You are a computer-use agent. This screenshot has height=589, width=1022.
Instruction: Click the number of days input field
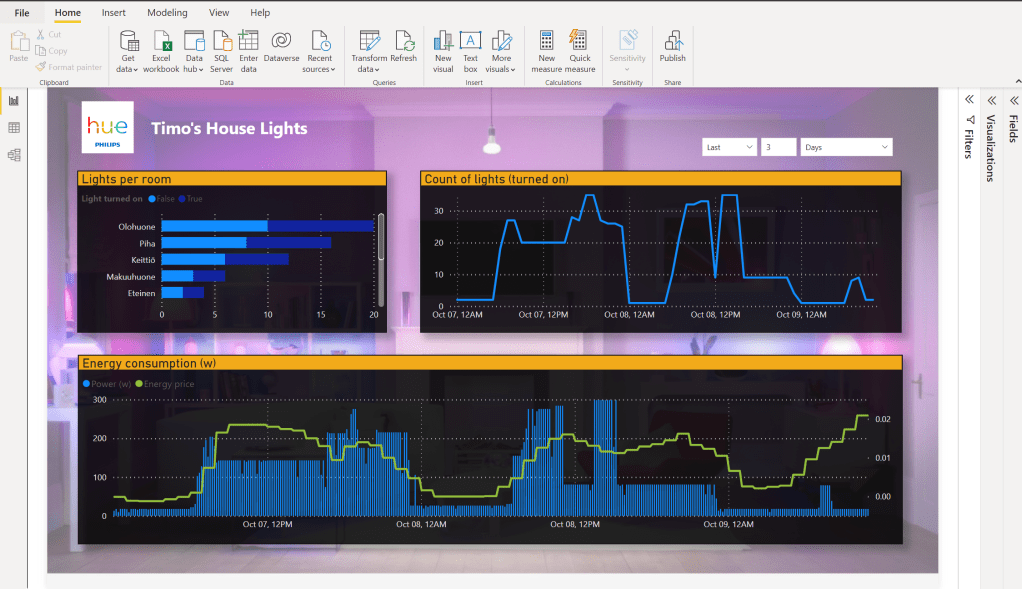click(x=778, y=147)
